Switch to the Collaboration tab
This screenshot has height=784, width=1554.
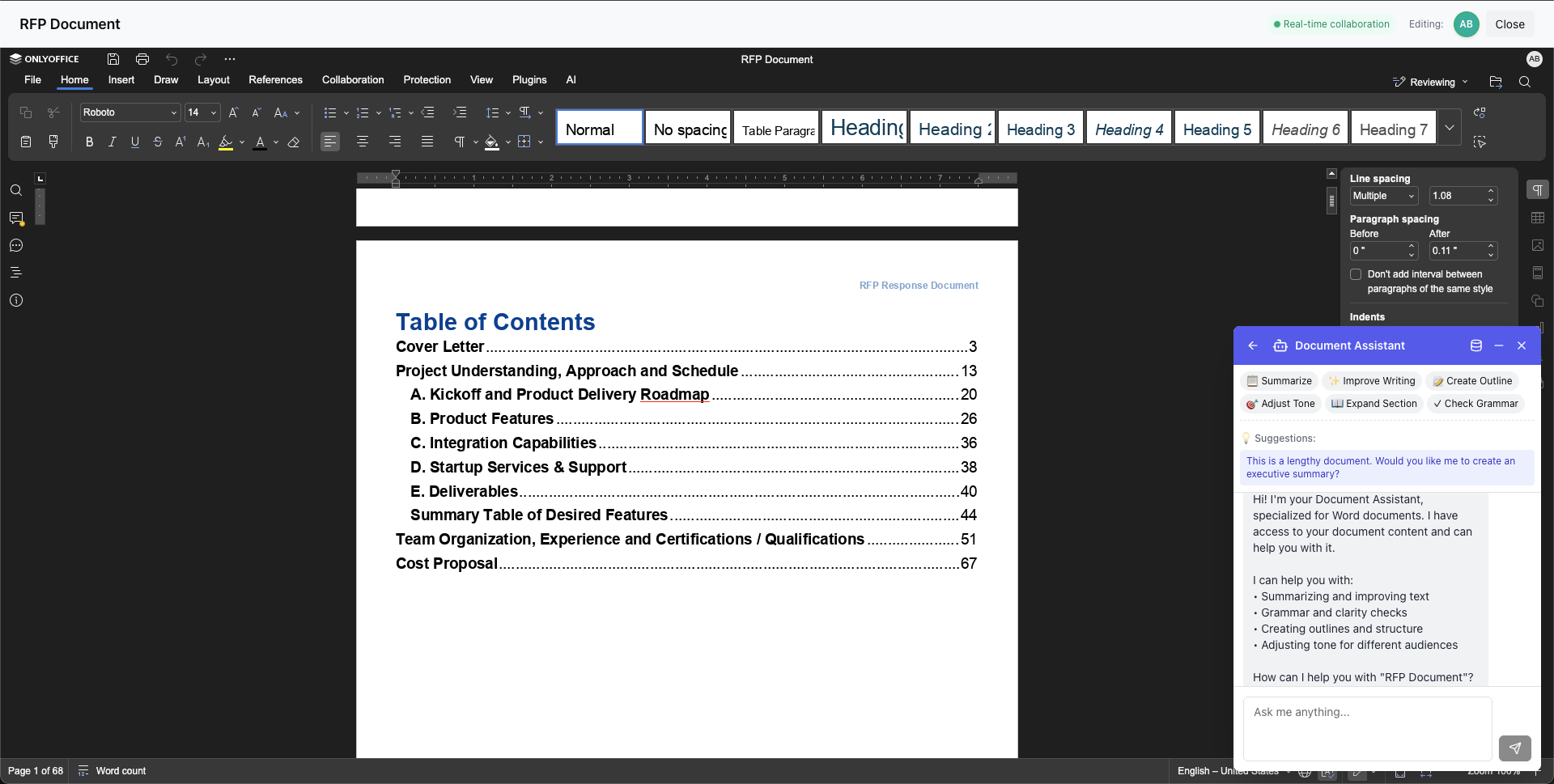click(x=353, y=79)
